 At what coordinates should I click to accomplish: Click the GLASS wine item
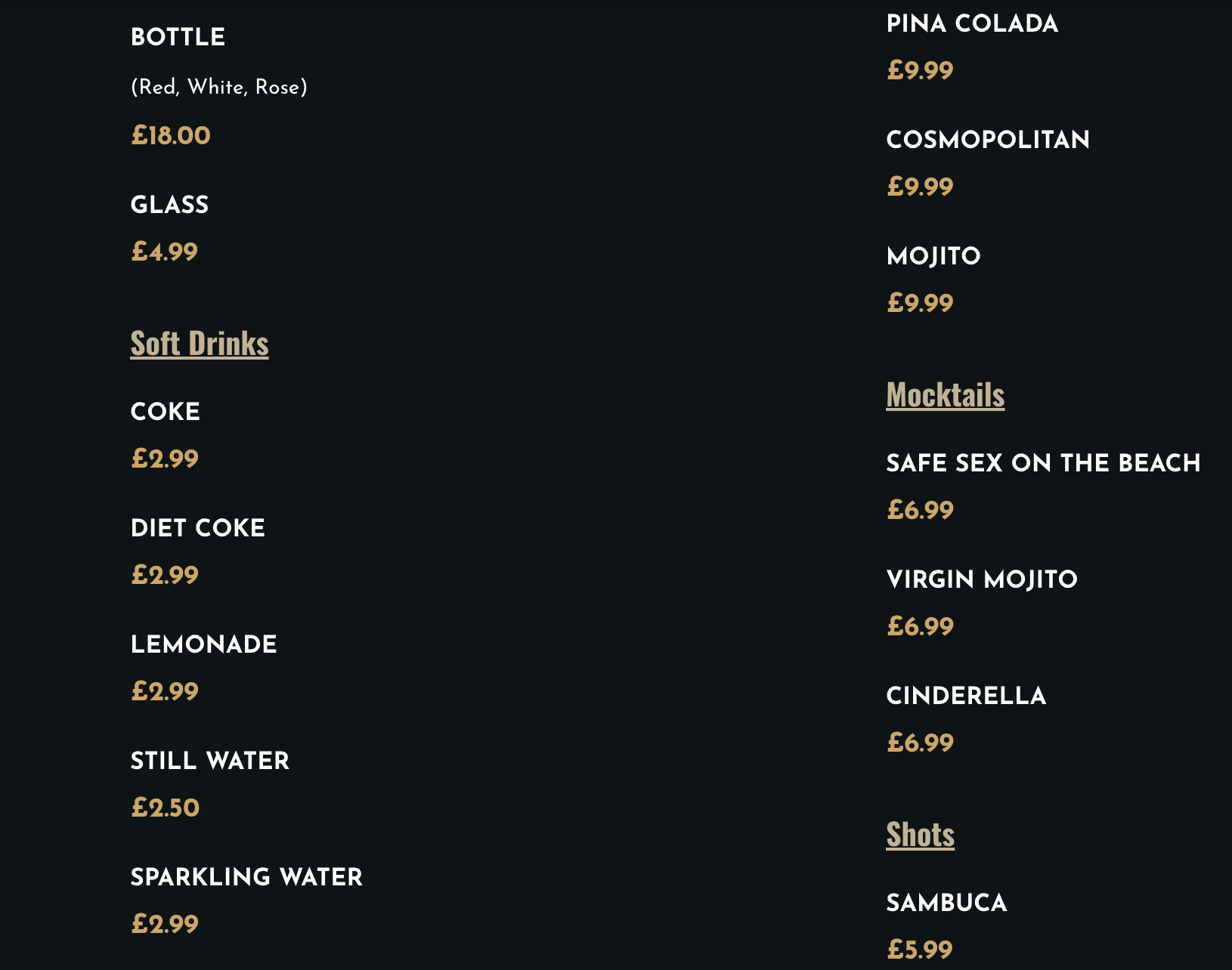(170, 205)
